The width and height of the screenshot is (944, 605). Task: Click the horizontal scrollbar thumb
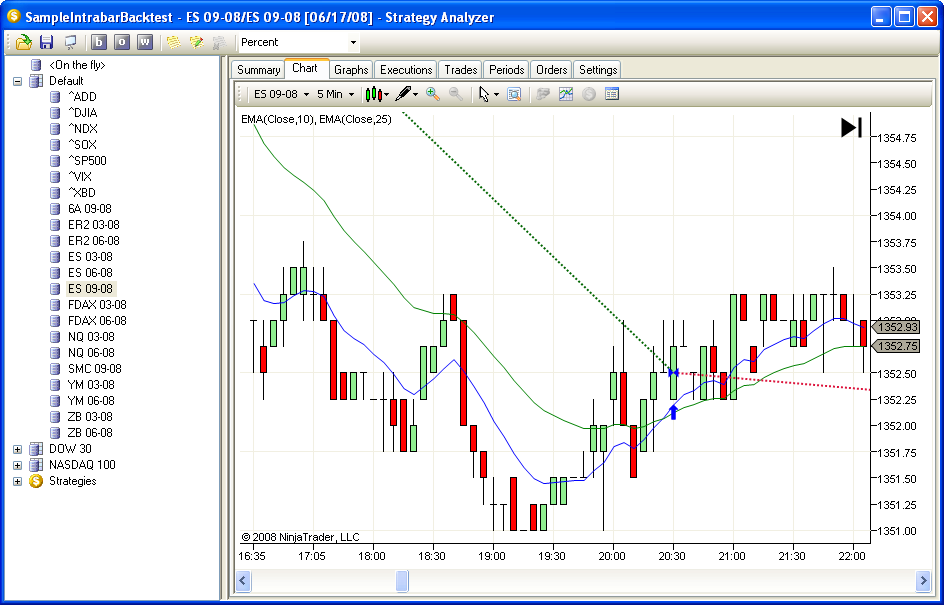coord(402,581)
